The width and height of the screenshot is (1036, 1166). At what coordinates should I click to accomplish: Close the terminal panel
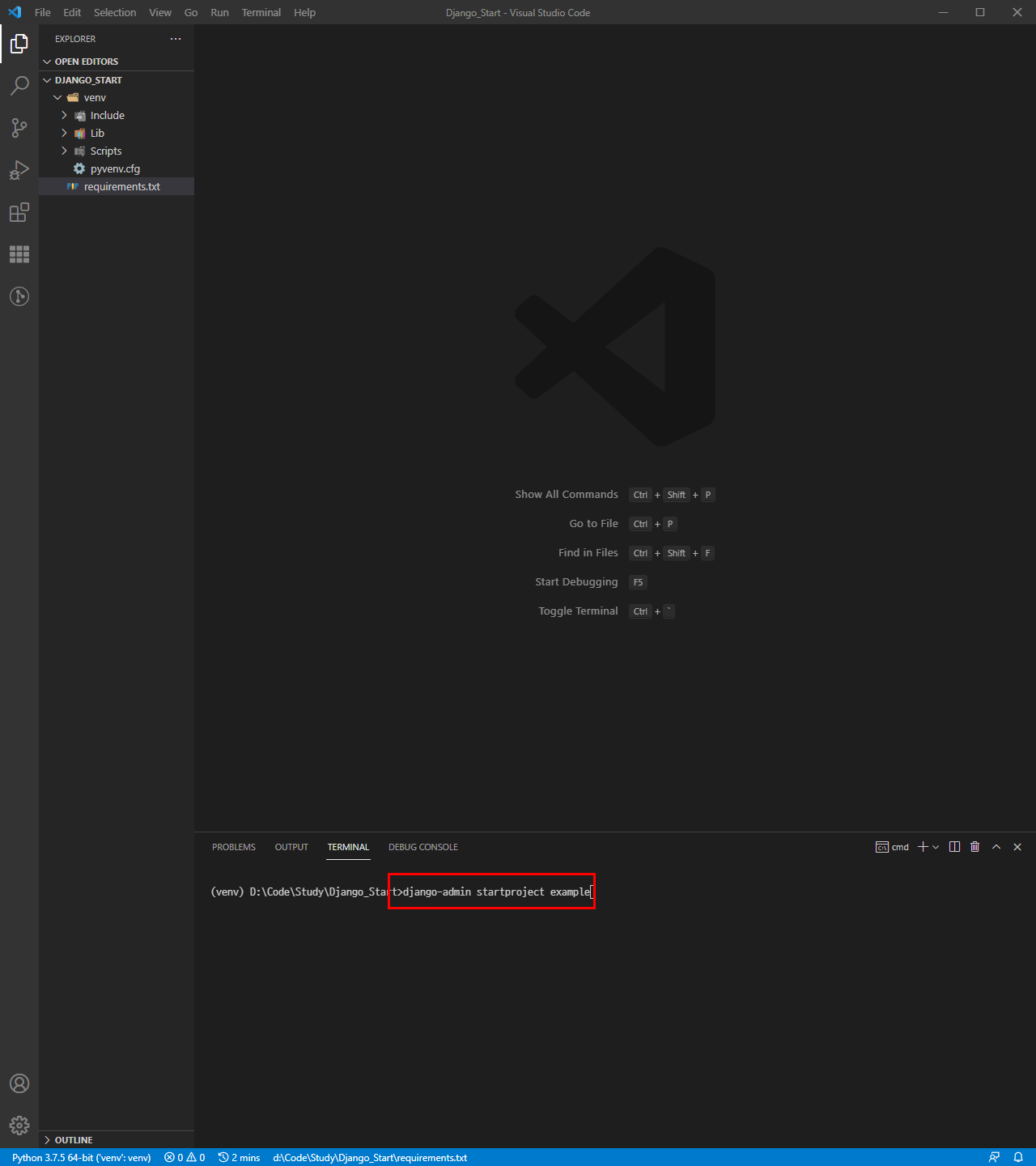click(x=1017, y=847)
